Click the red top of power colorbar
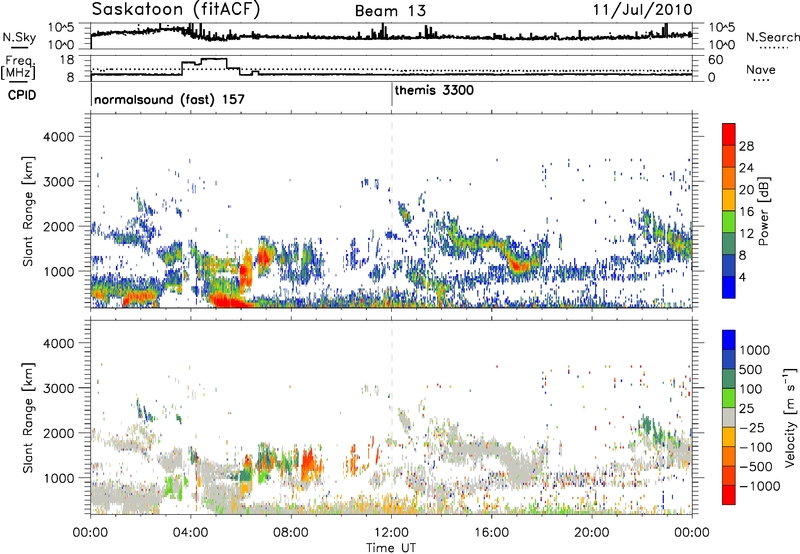Screen dimensions: 800x554 coord(729,134)
